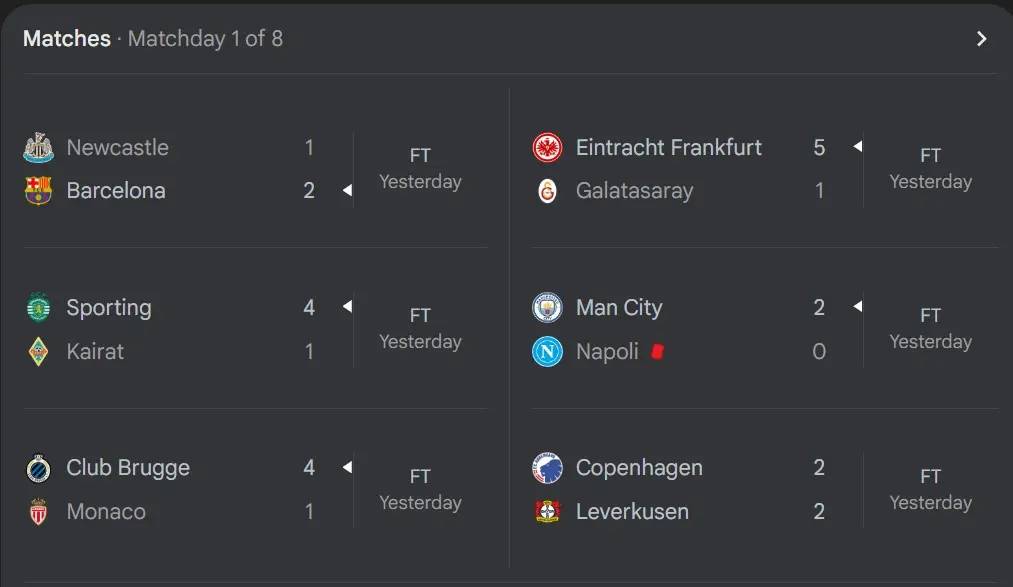Expand matches with the right chevron arrow
Screen dimensions: 1013x587
point(981,39)
